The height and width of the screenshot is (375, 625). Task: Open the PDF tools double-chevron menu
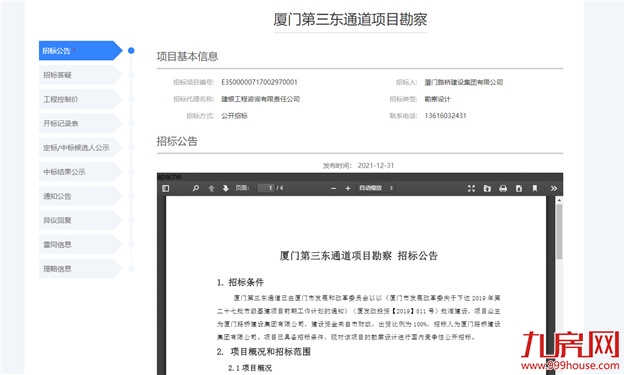click(x=554, y=188)
